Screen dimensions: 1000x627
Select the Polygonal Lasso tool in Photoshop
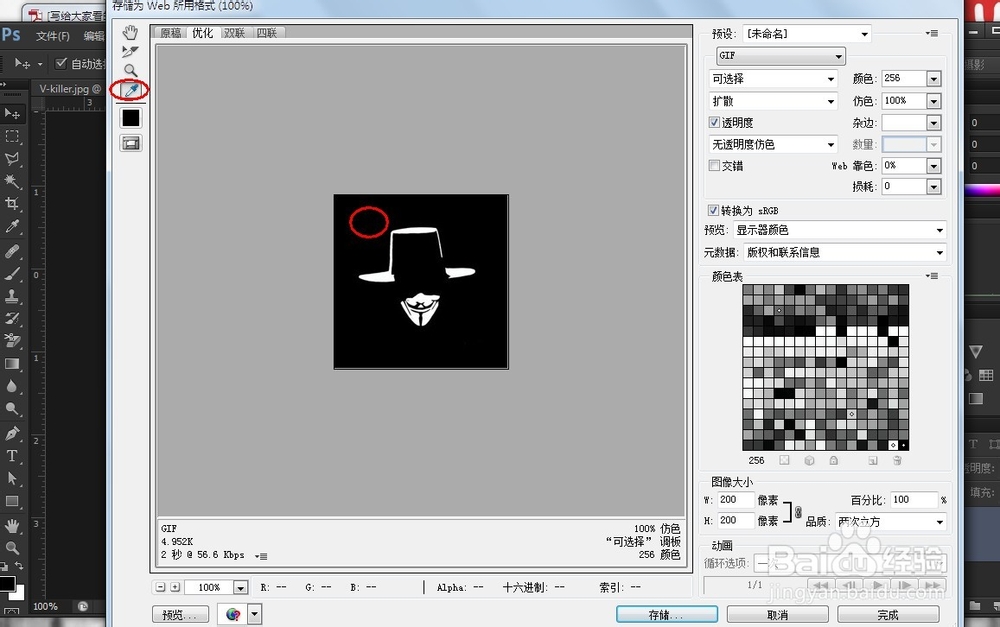point(12,159)
